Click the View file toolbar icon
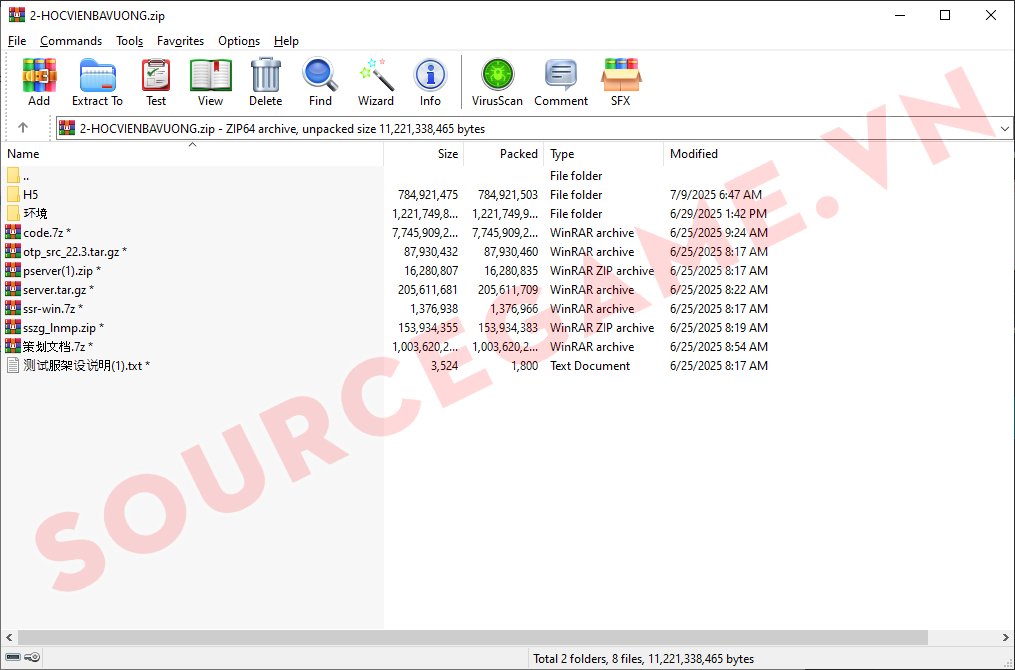The height and width of the screenshot is (670, 1015). point(210,81)
